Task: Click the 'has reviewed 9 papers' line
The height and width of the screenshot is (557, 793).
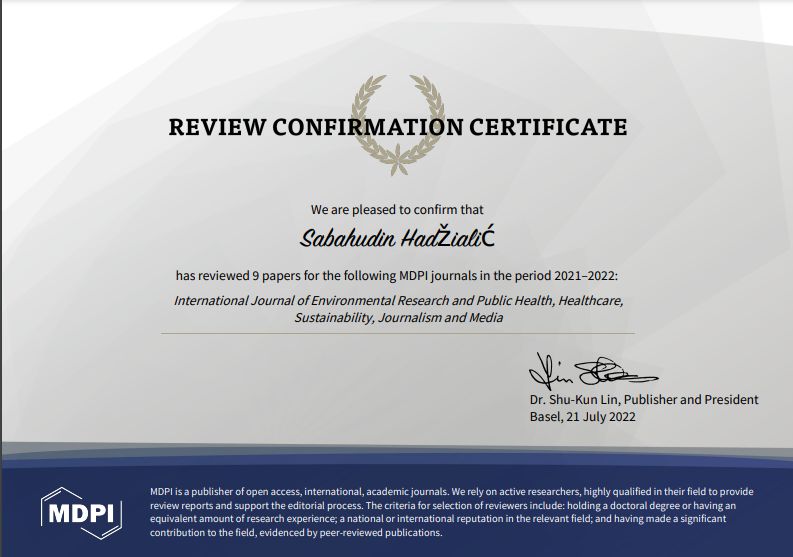Action: pyautogui.click(x=397, y=276)
